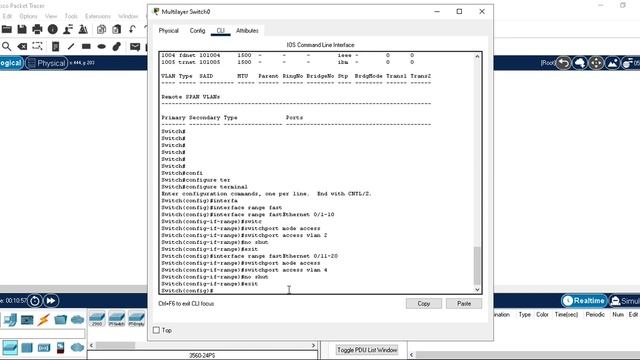640x360 pixels.
Task: Switch to Realtime mode
Action: click(x=584, y=301)
